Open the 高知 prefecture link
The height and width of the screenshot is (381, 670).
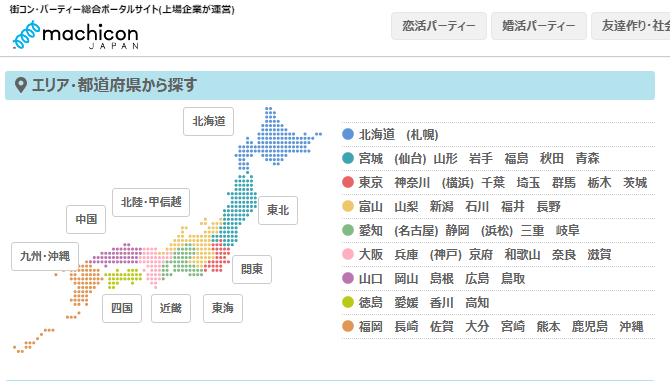477,303
